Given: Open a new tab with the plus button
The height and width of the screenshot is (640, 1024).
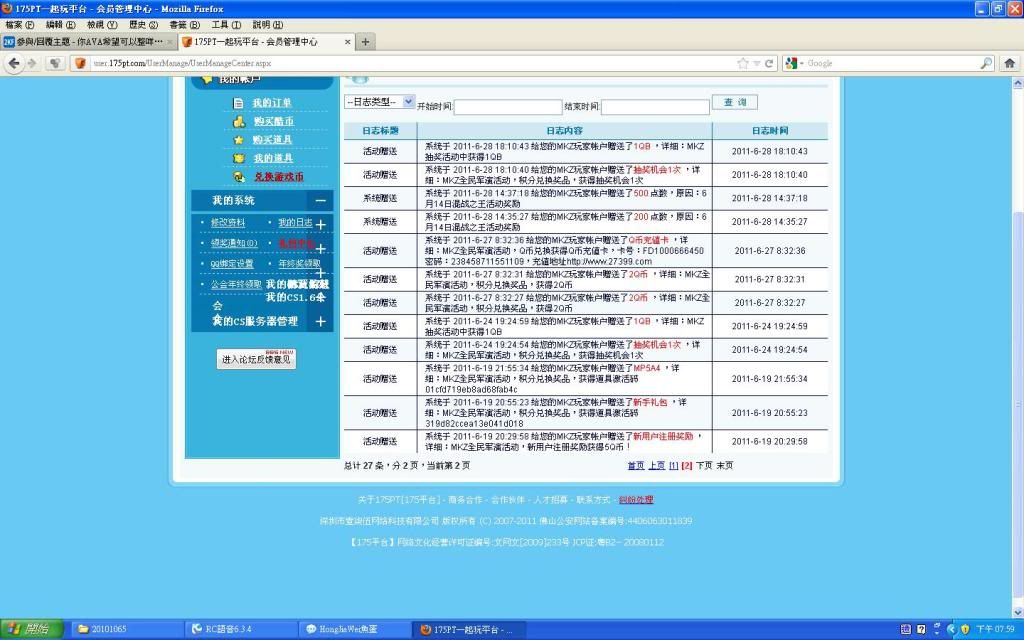Looking at the screenshot, I should pos(365,42).
